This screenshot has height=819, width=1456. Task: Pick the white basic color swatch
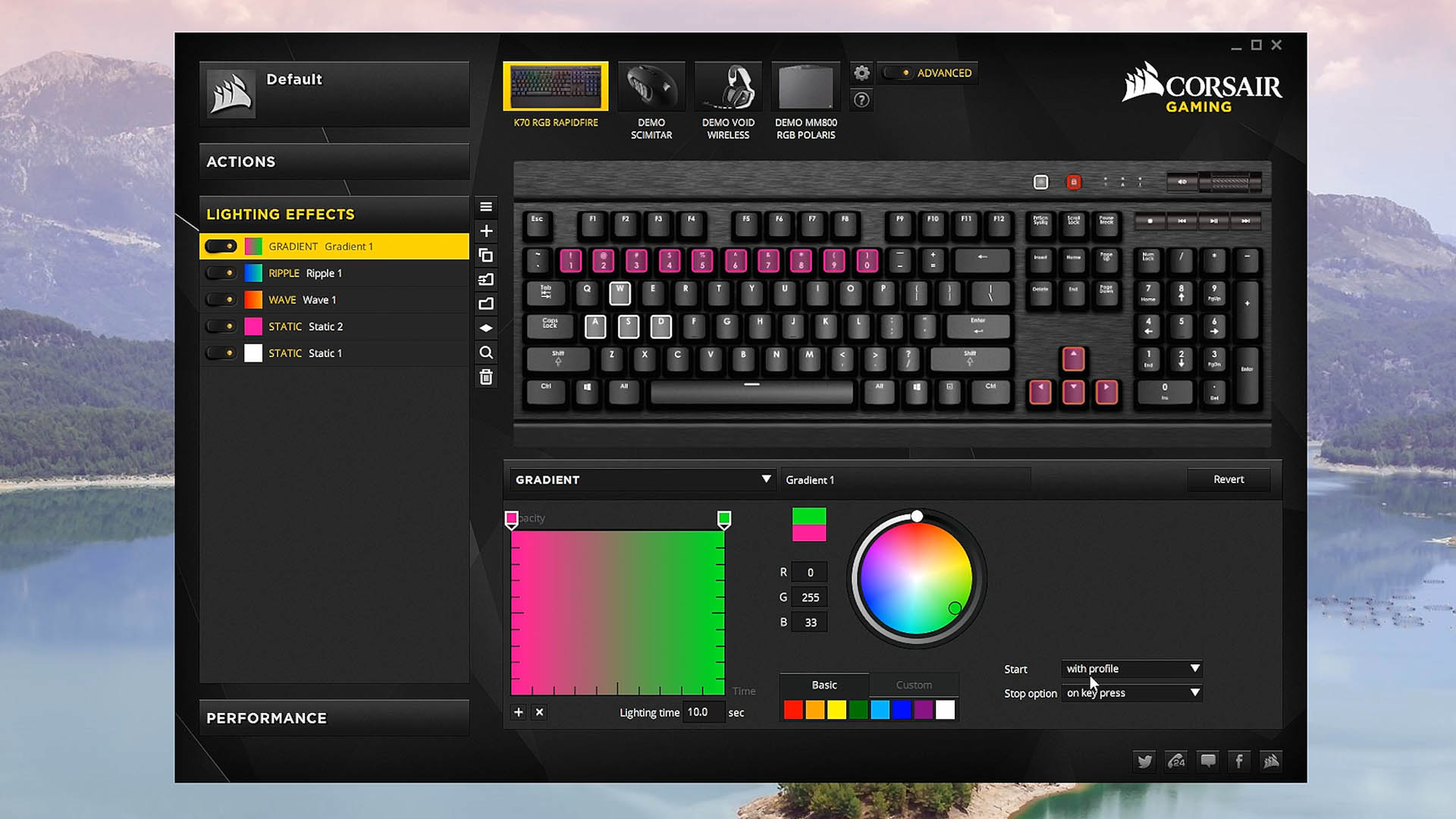point(945,710)
